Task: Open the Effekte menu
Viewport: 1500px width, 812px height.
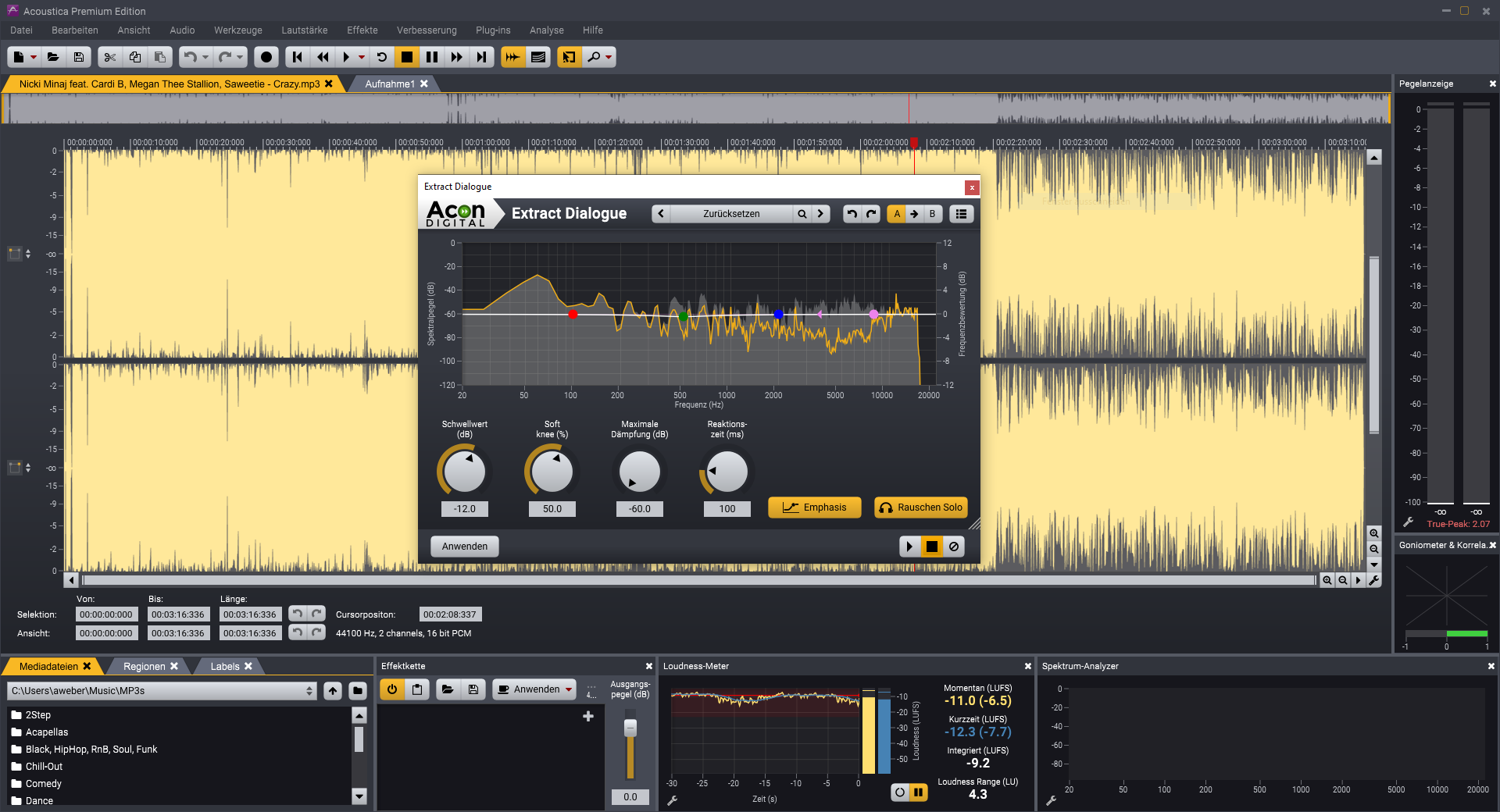Action: coord(362,30)
